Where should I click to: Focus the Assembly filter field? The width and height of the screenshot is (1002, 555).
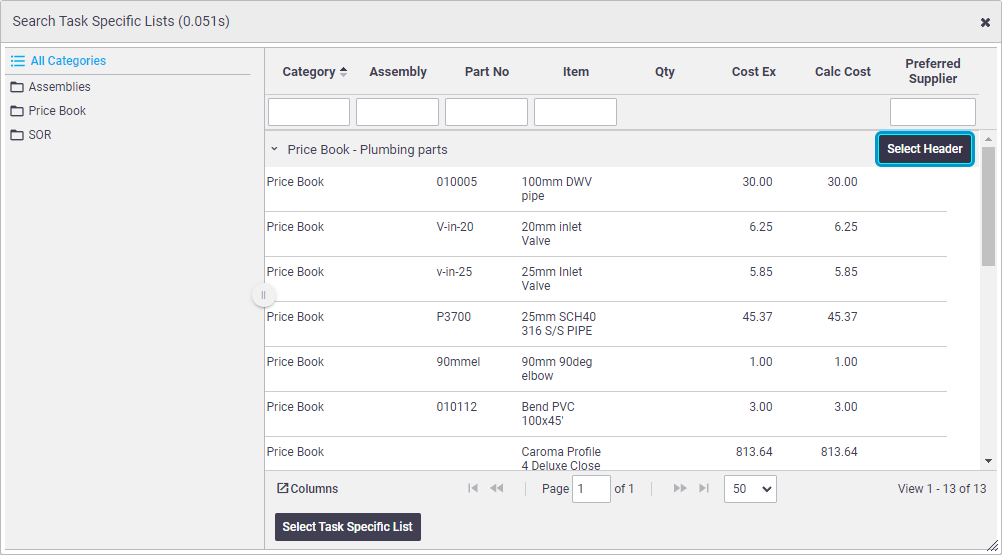(x=397, y=112)
